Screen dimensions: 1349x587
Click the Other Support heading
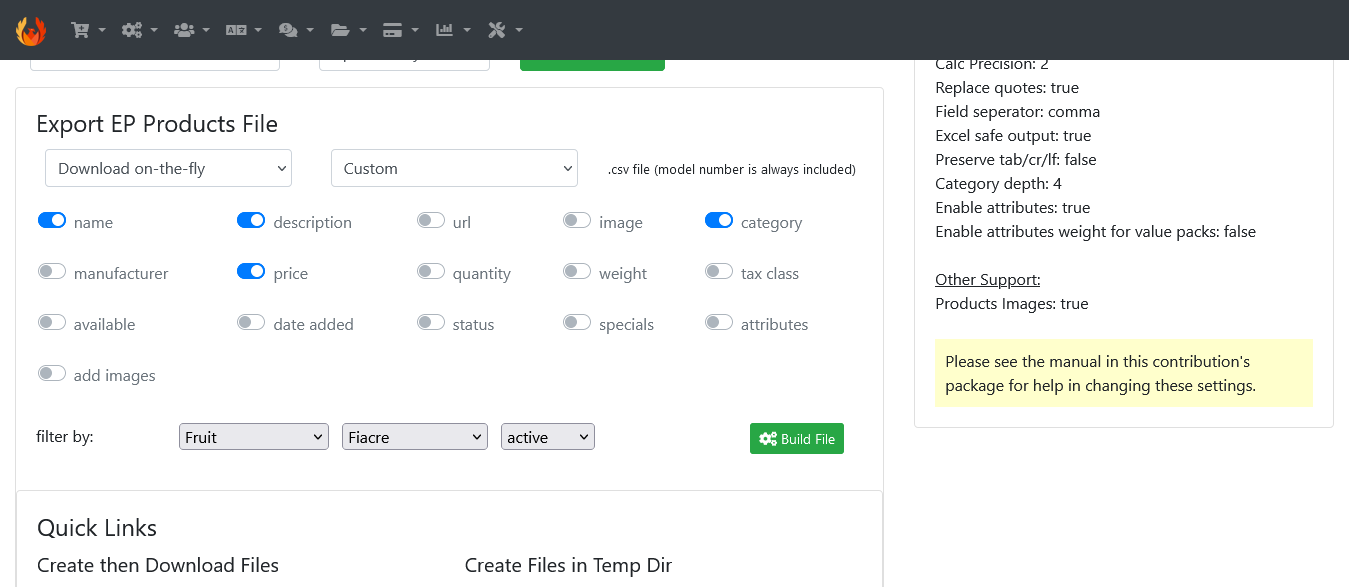pyautogui.click(x=988, y=279)
